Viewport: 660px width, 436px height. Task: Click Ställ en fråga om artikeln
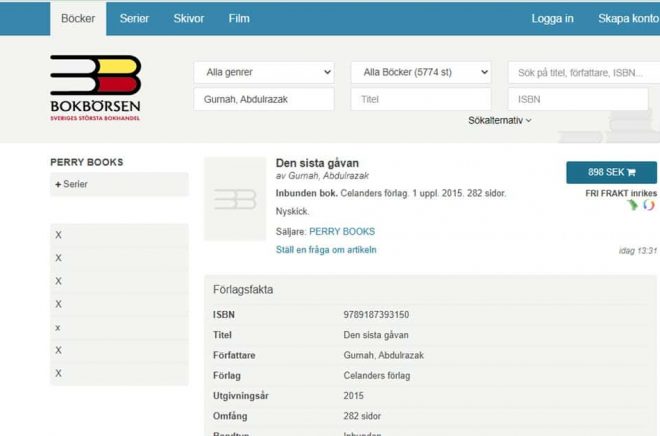coord(326,250)
